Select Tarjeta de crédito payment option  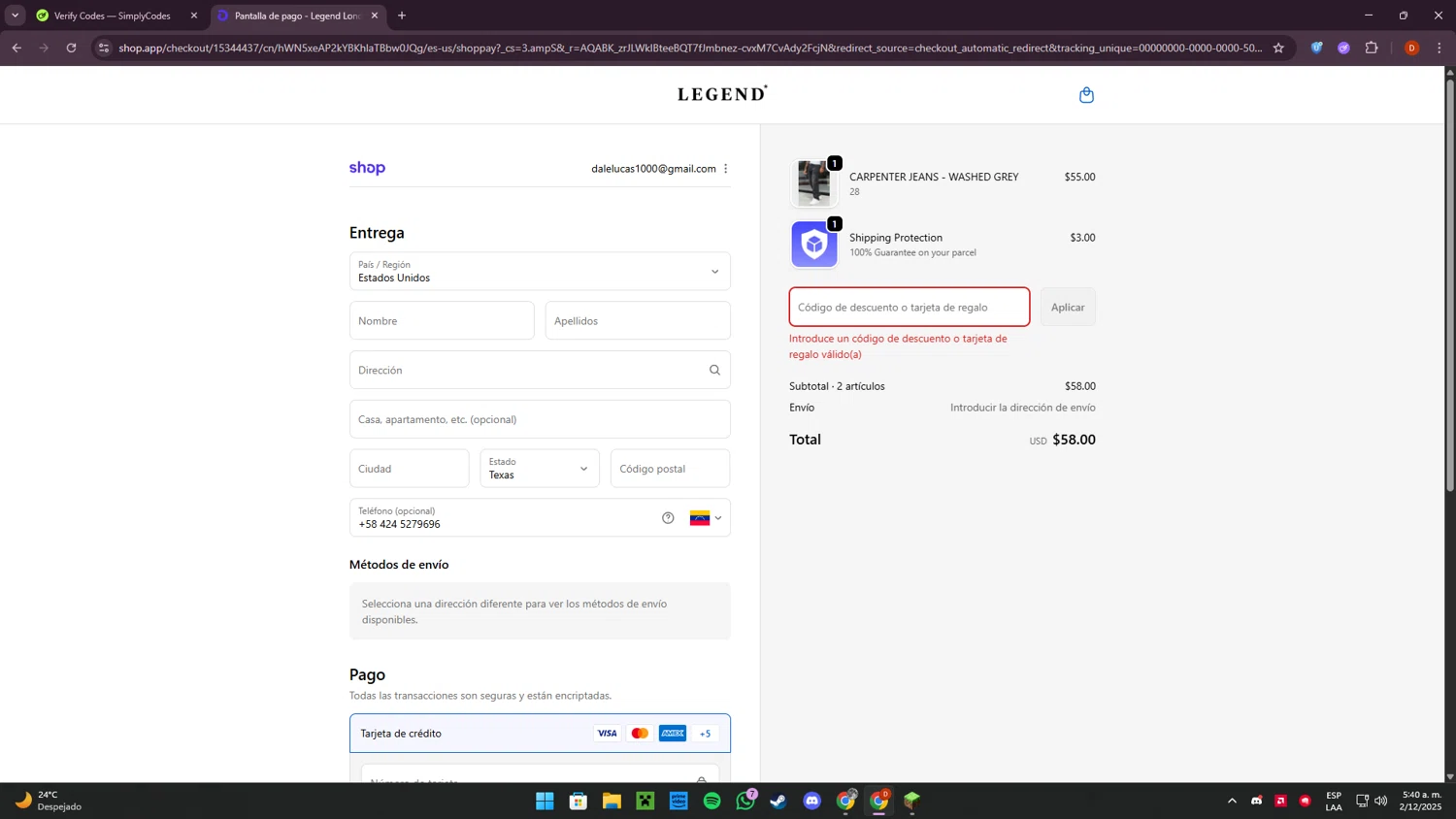point(540,734)
